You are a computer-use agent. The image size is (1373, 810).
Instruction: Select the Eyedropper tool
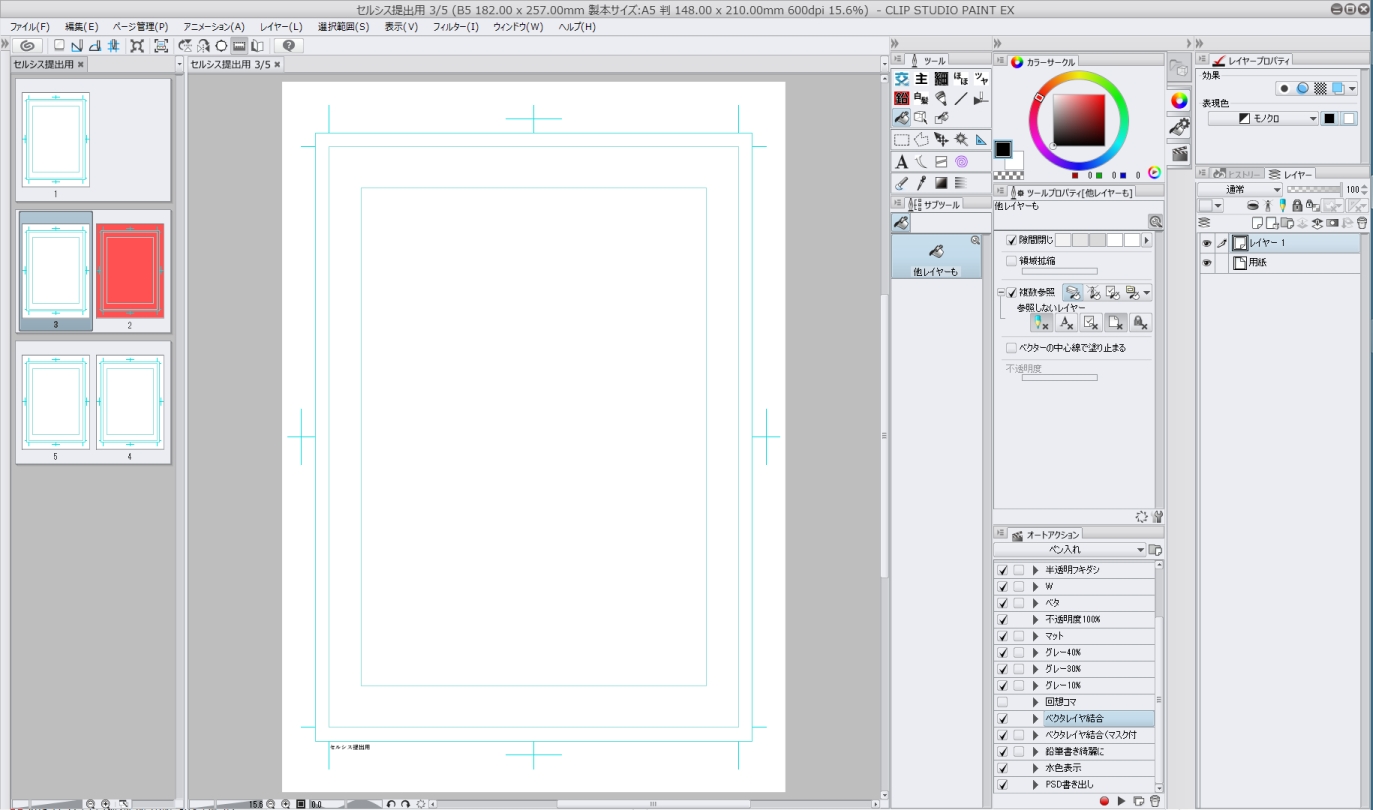(x=921, y=184)
